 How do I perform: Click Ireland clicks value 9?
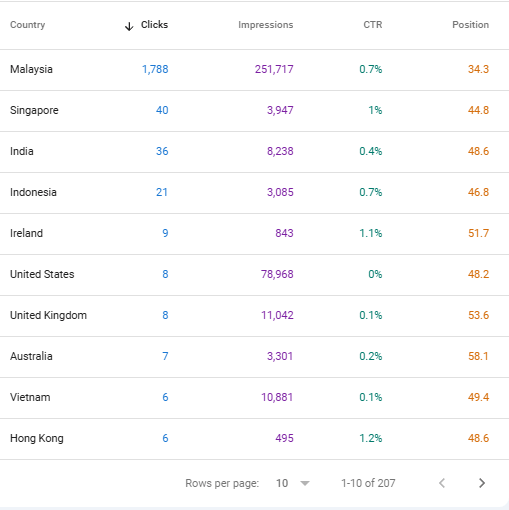pos(165,233)
